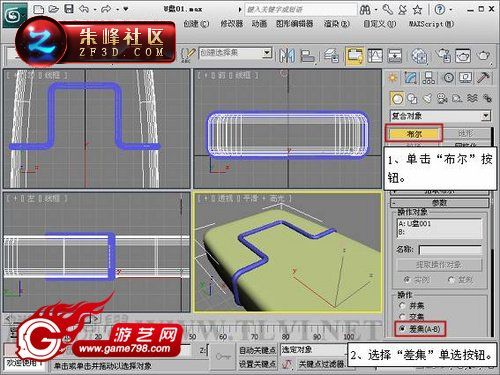Select the Space Warps waves icon
The image size is (500, 375).
coord(472,98)
